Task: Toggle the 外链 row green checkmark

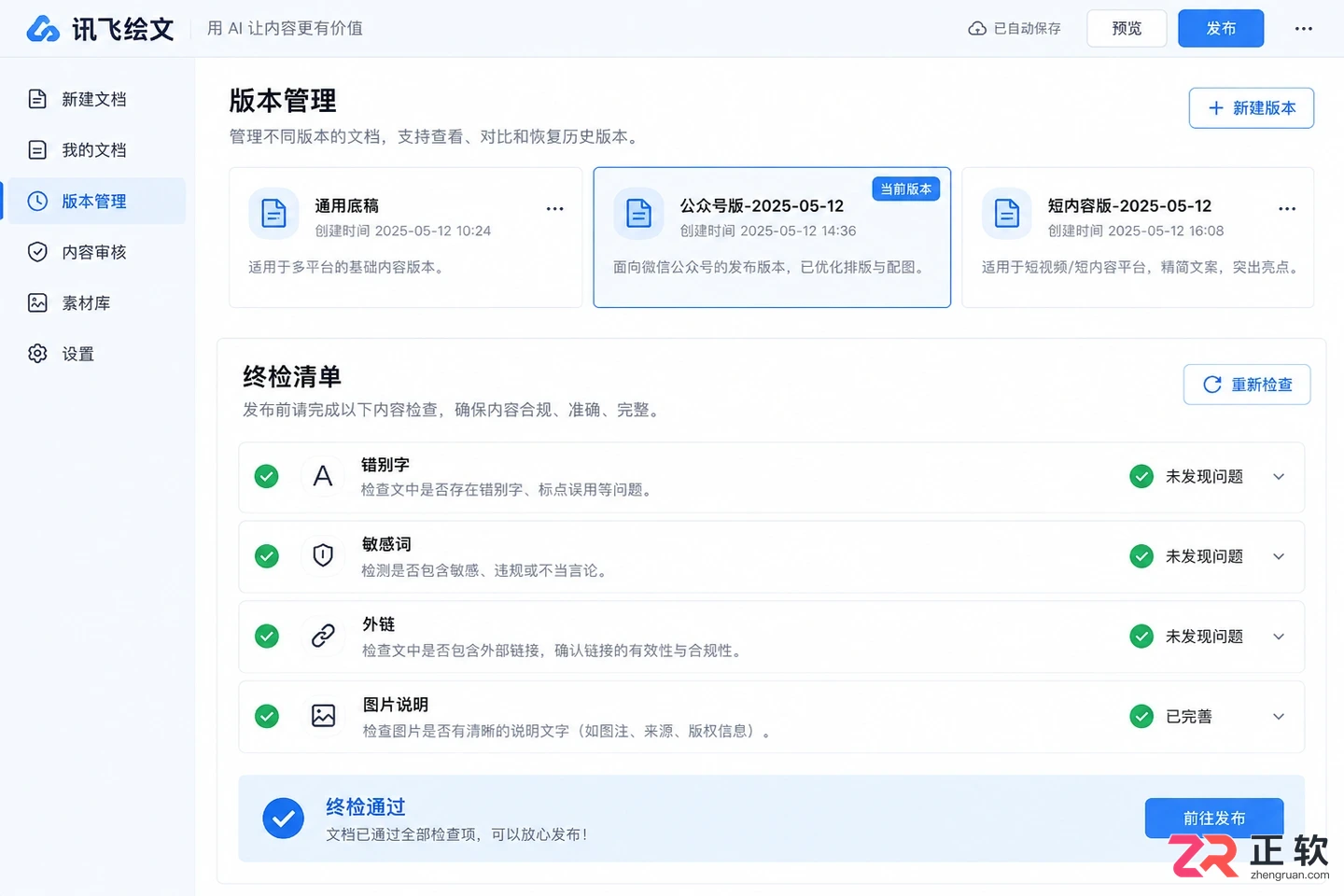Action: 267,636
